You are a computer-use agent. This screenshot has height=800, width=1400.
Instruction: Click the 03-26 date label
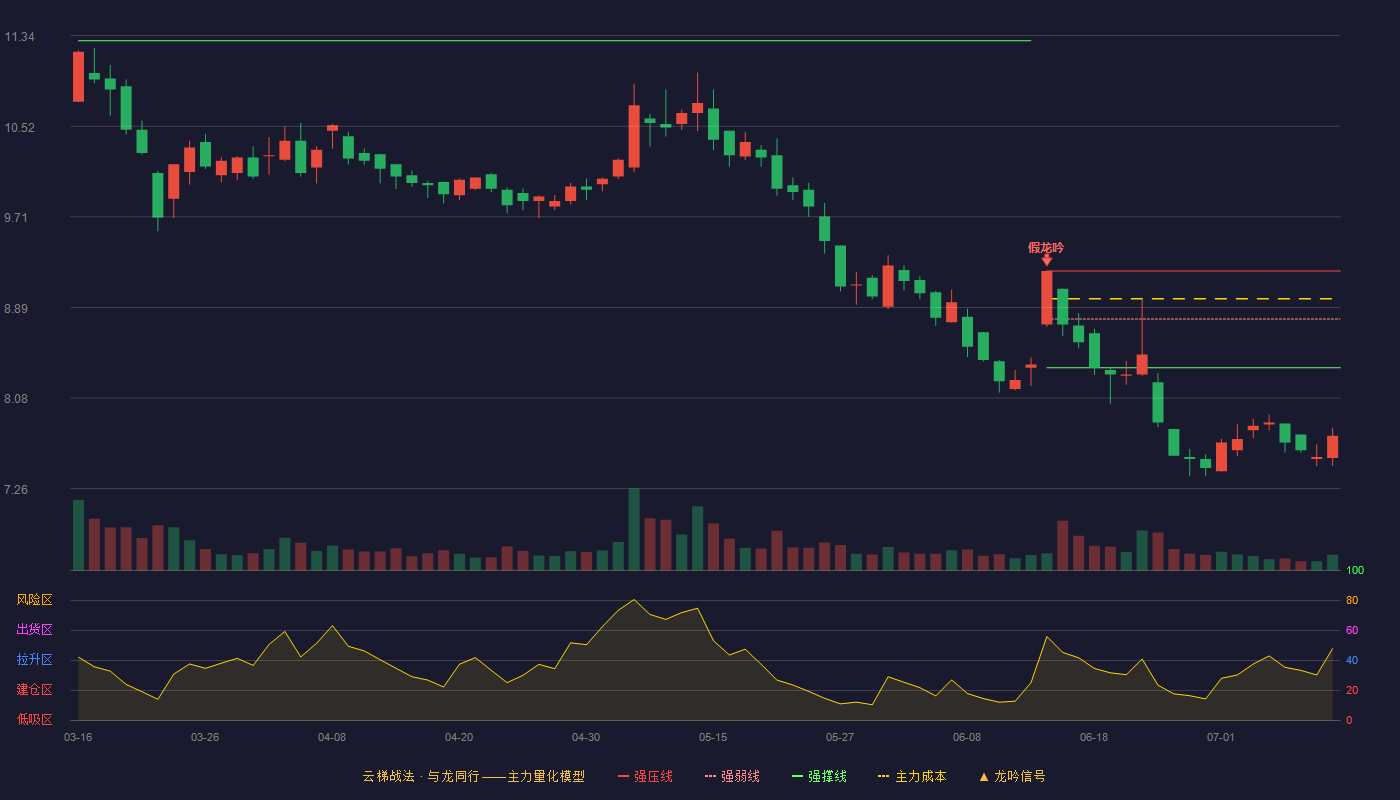click(x=205, y=737)
